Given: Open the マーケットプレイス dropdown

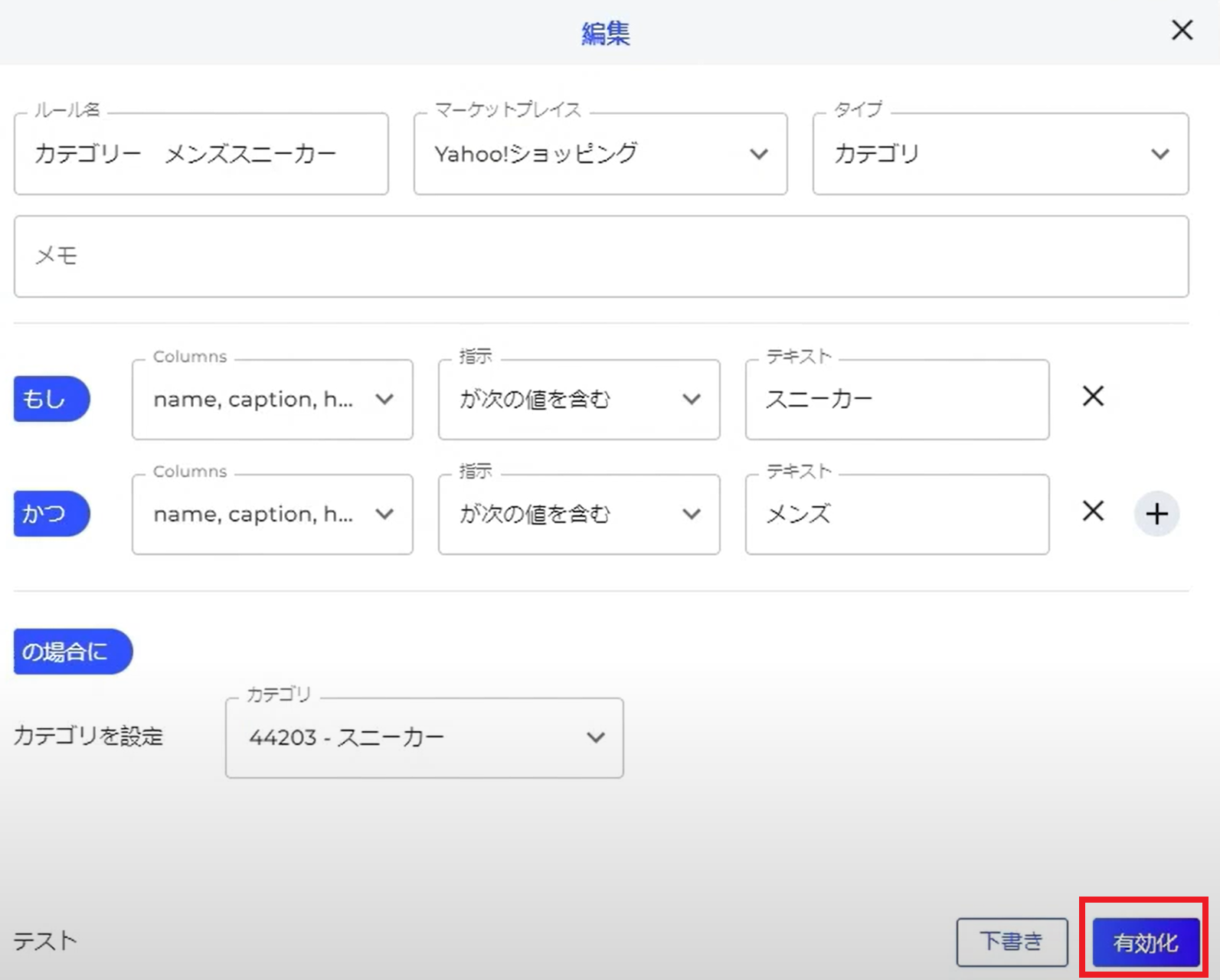Looking at the screenshot, I should (600, 154).
